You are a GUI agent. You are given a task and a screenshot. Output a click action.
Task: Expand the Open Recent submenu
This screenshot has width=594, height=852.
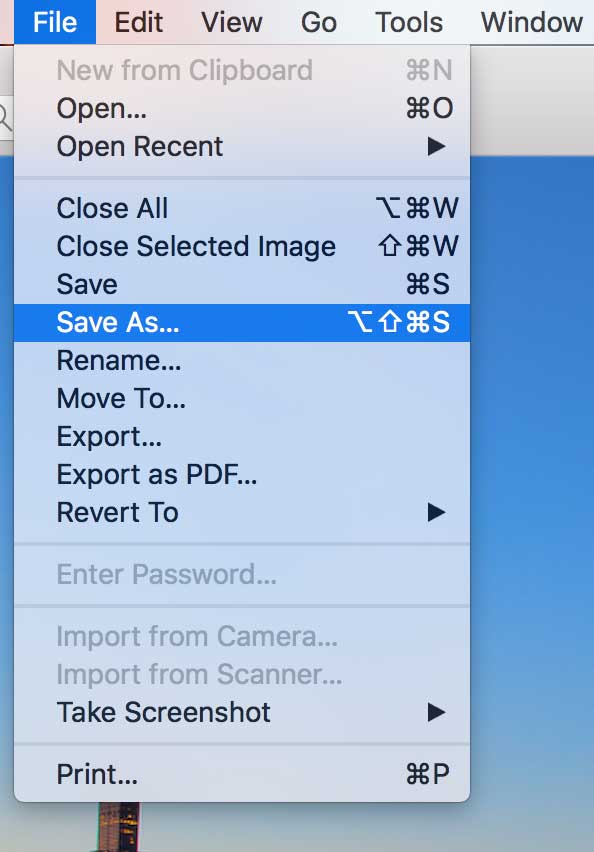point(140,146)
